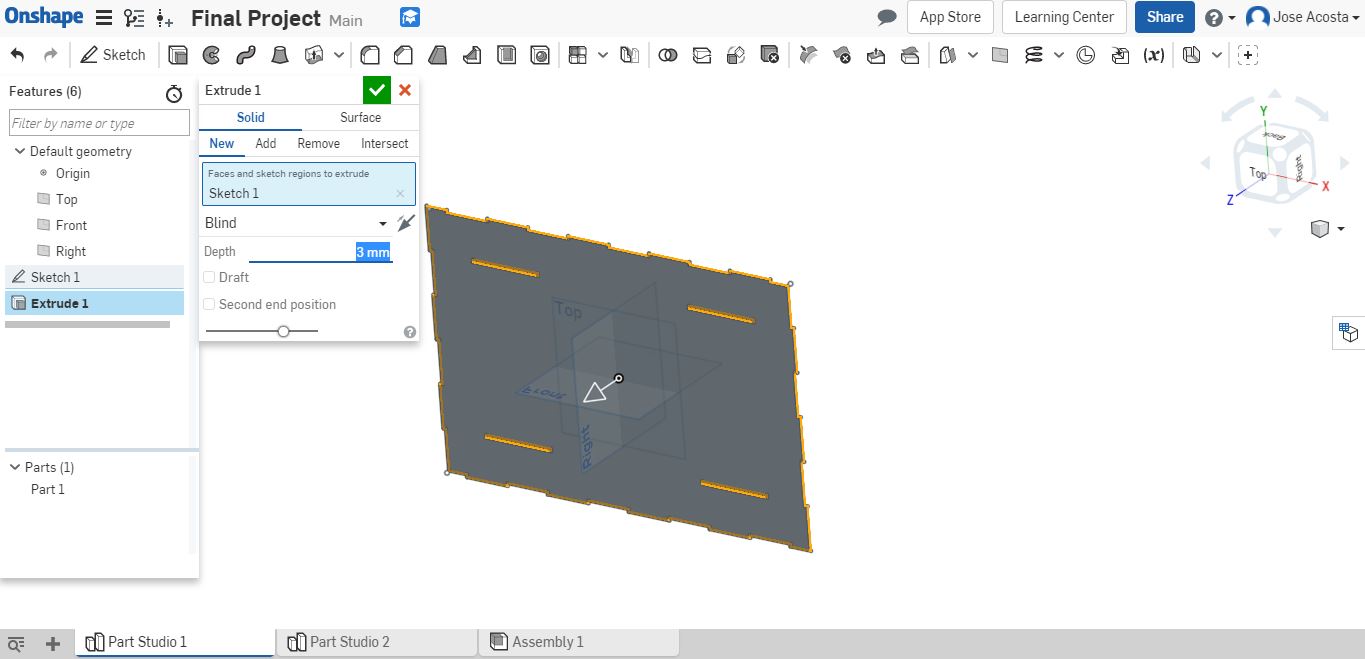
Task: Select the Move face tool
Action: click(x=876, y=55)
